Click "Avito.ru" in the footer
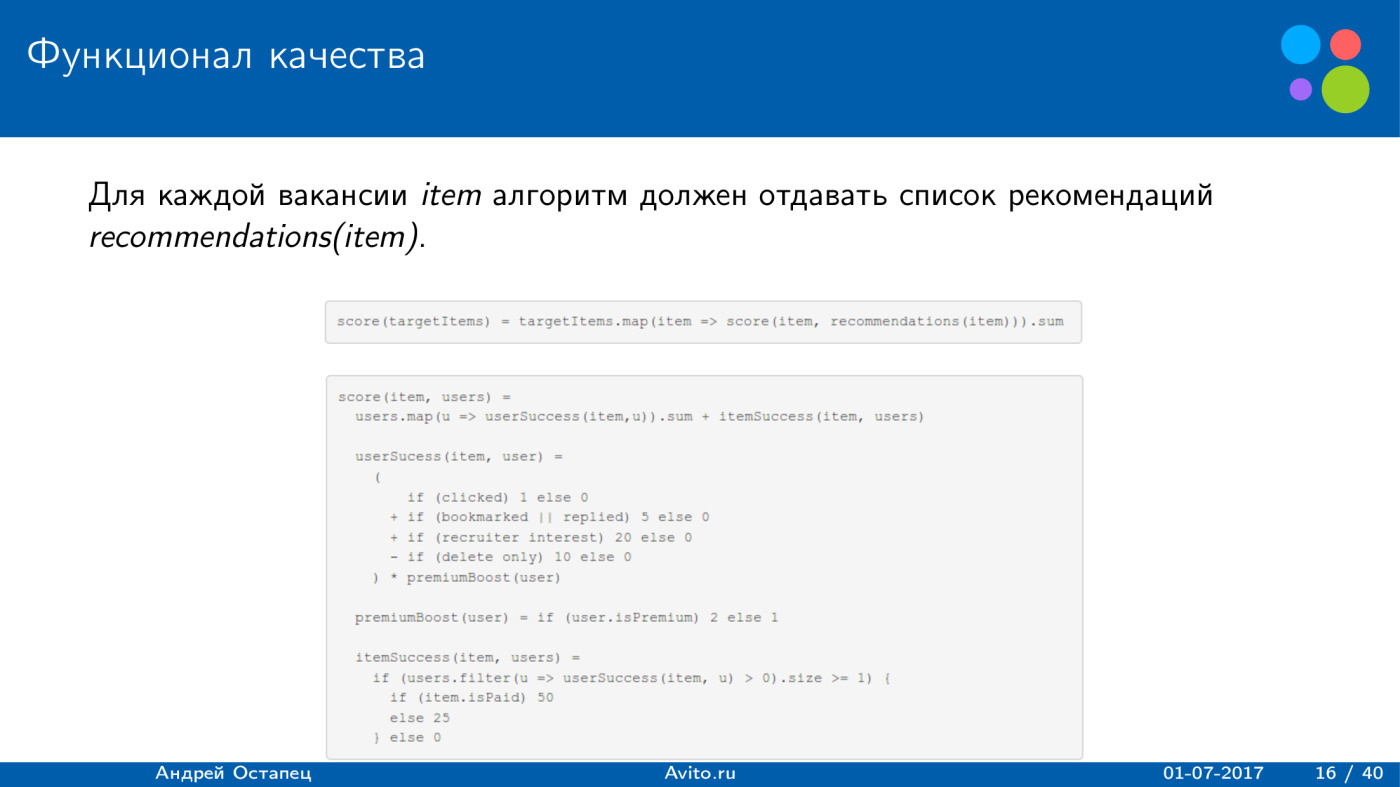Viewport: 1400px width, 787px height. [x=700, y=774]
